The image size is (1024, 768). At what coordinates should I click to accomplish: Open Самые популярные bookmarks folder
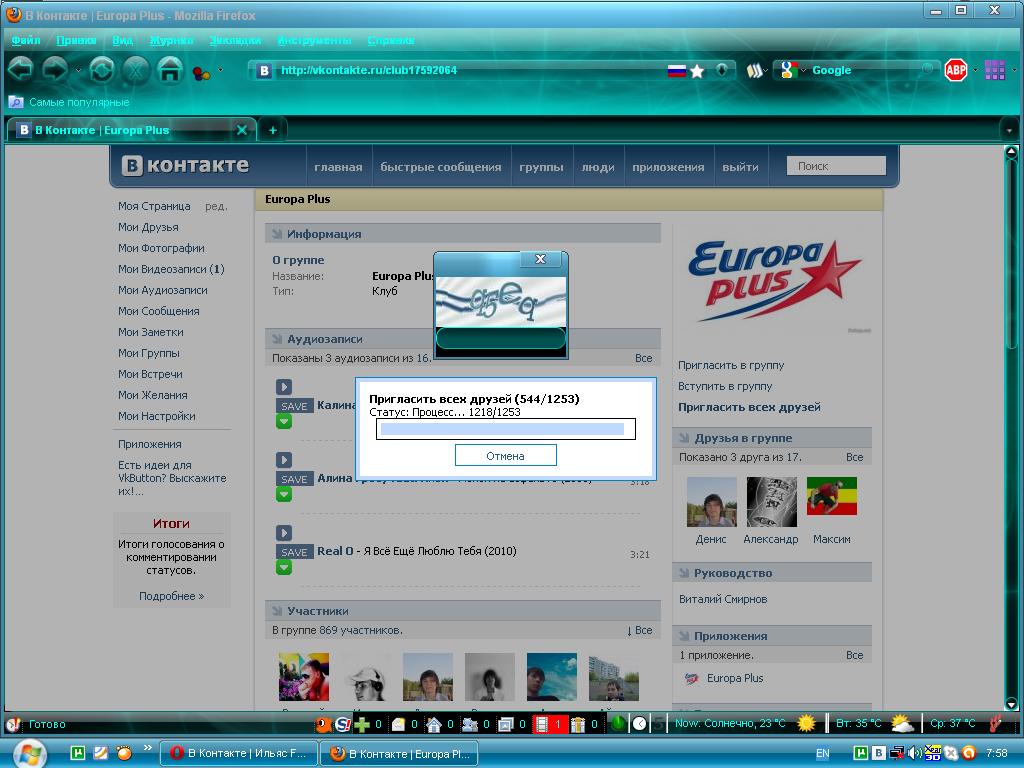(x=69, y=103)
